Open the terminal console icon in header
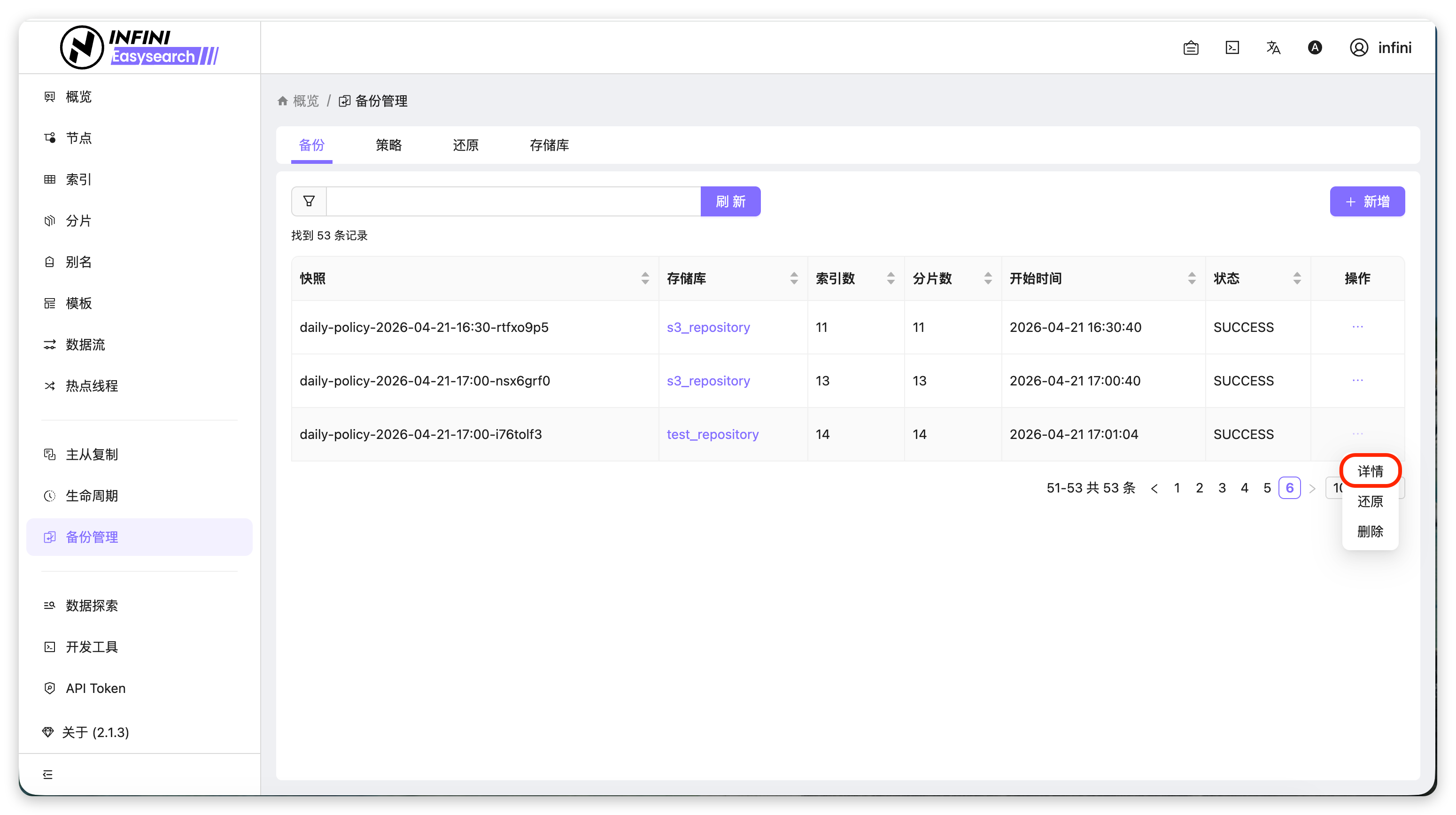 click(x=1232, y=48)
